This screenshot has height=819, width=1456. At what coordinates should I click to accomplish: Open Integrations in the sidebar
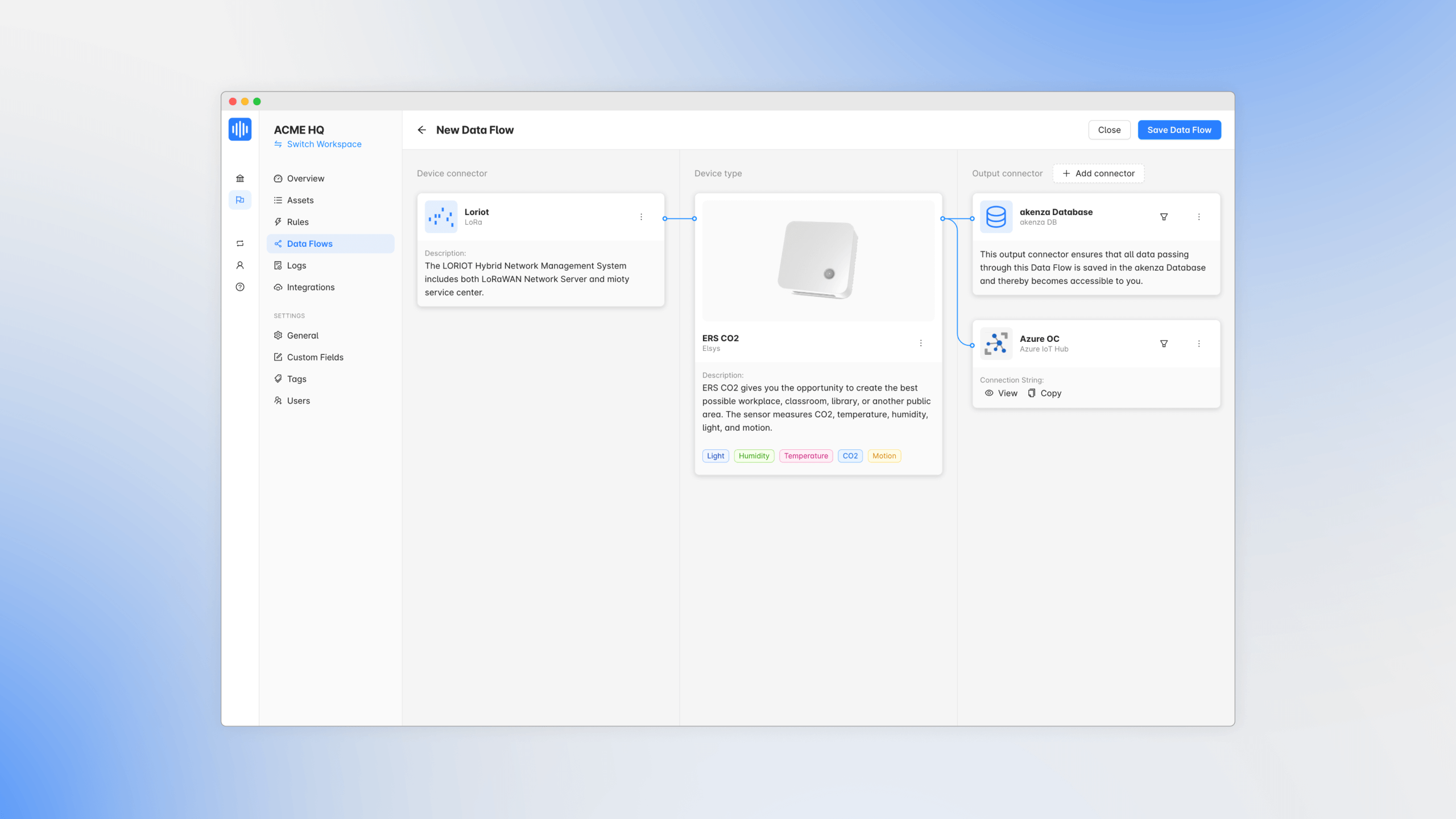coord(311,287)
